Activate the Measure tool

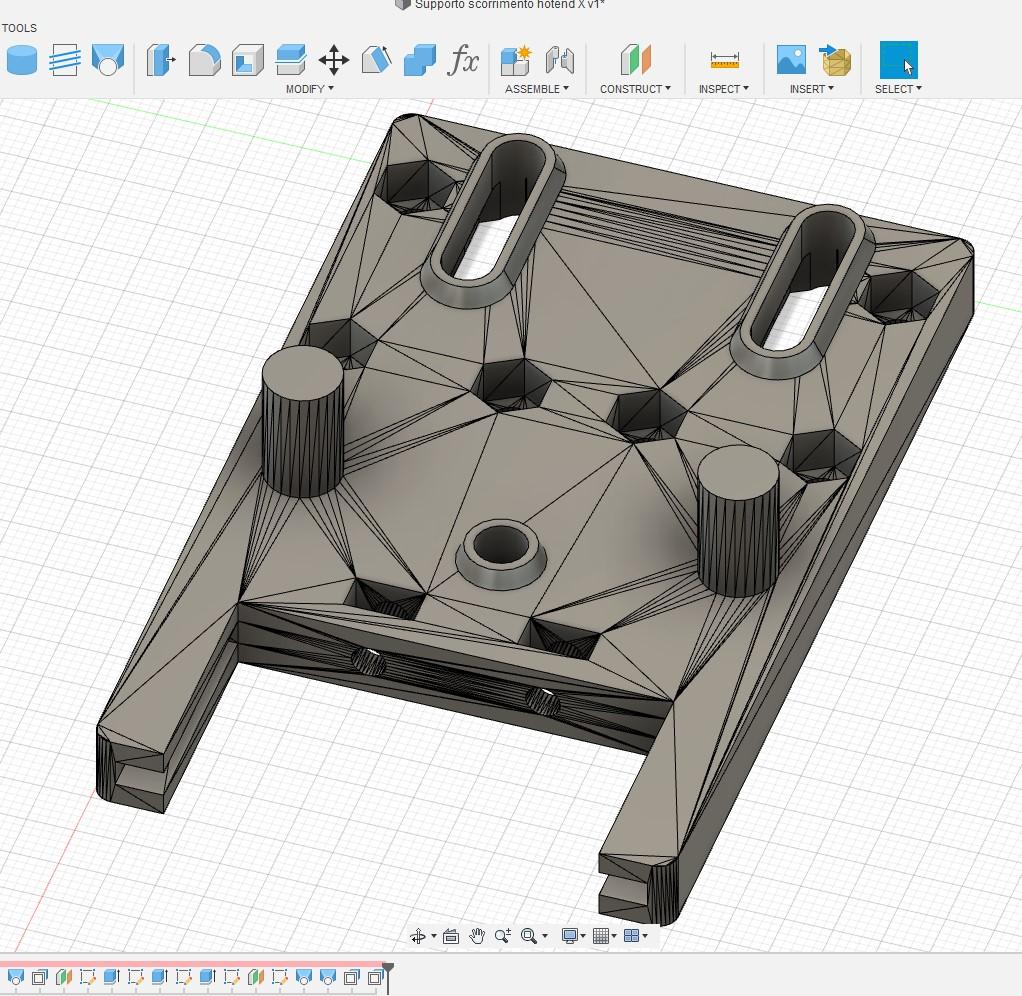(725, 60)
